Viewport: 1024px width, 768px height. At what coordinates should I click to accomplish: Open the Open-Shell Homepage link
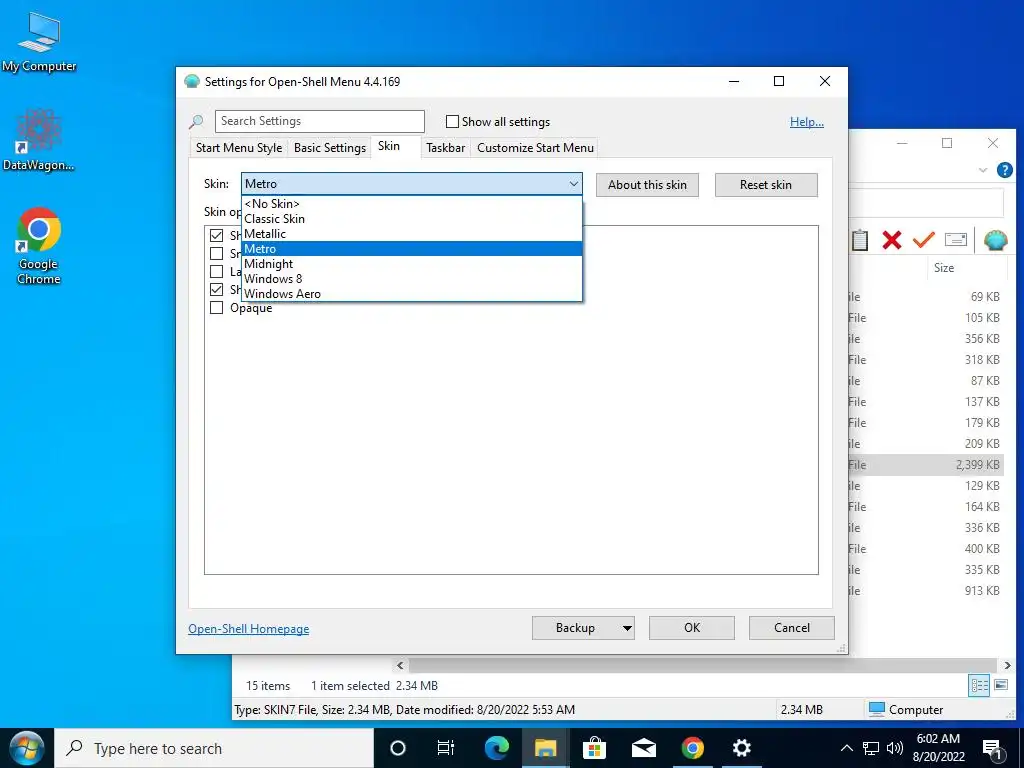[249, 629]
